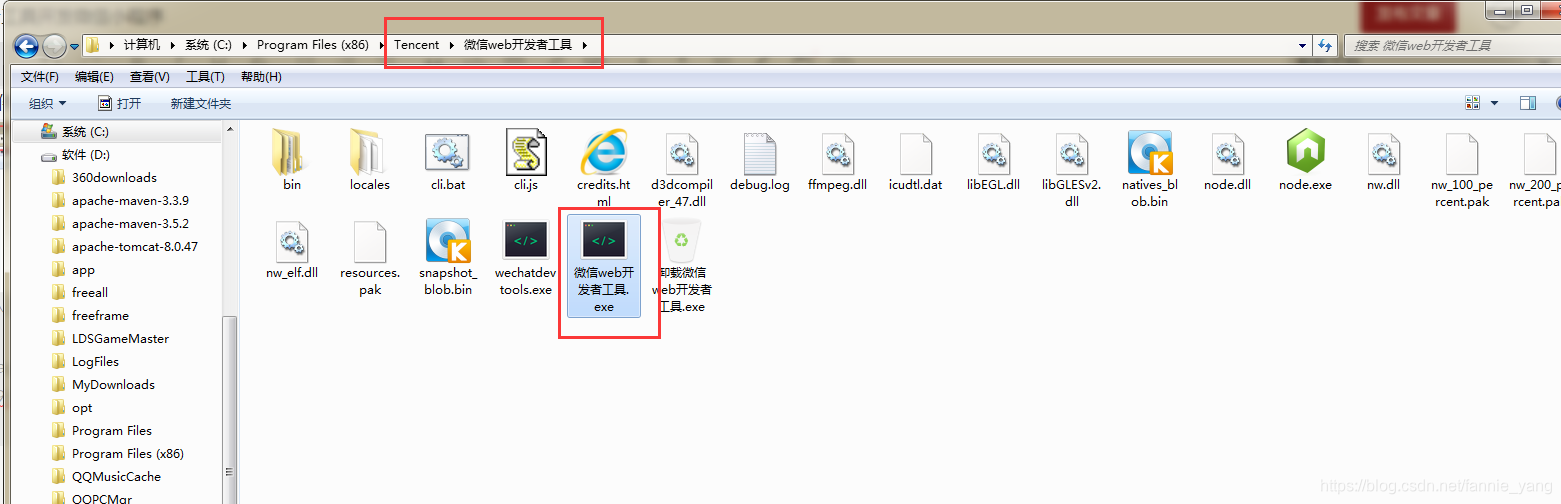Select the 卸载微信web开发者工具.exe uninstaller
1561x504 pixels.
click(682, 265)
